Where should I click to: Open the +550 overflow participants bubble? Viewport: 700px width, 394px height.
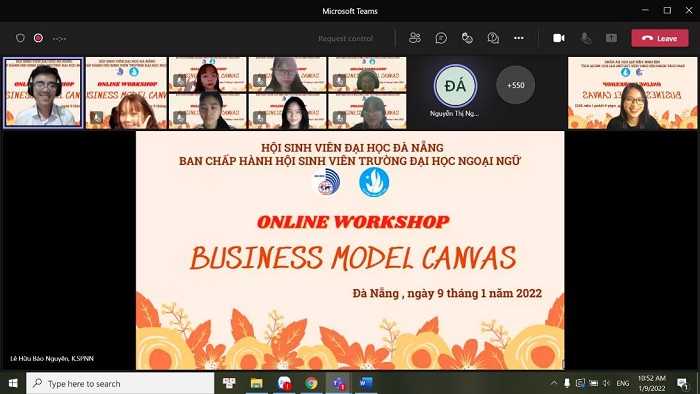coord(516,85)
